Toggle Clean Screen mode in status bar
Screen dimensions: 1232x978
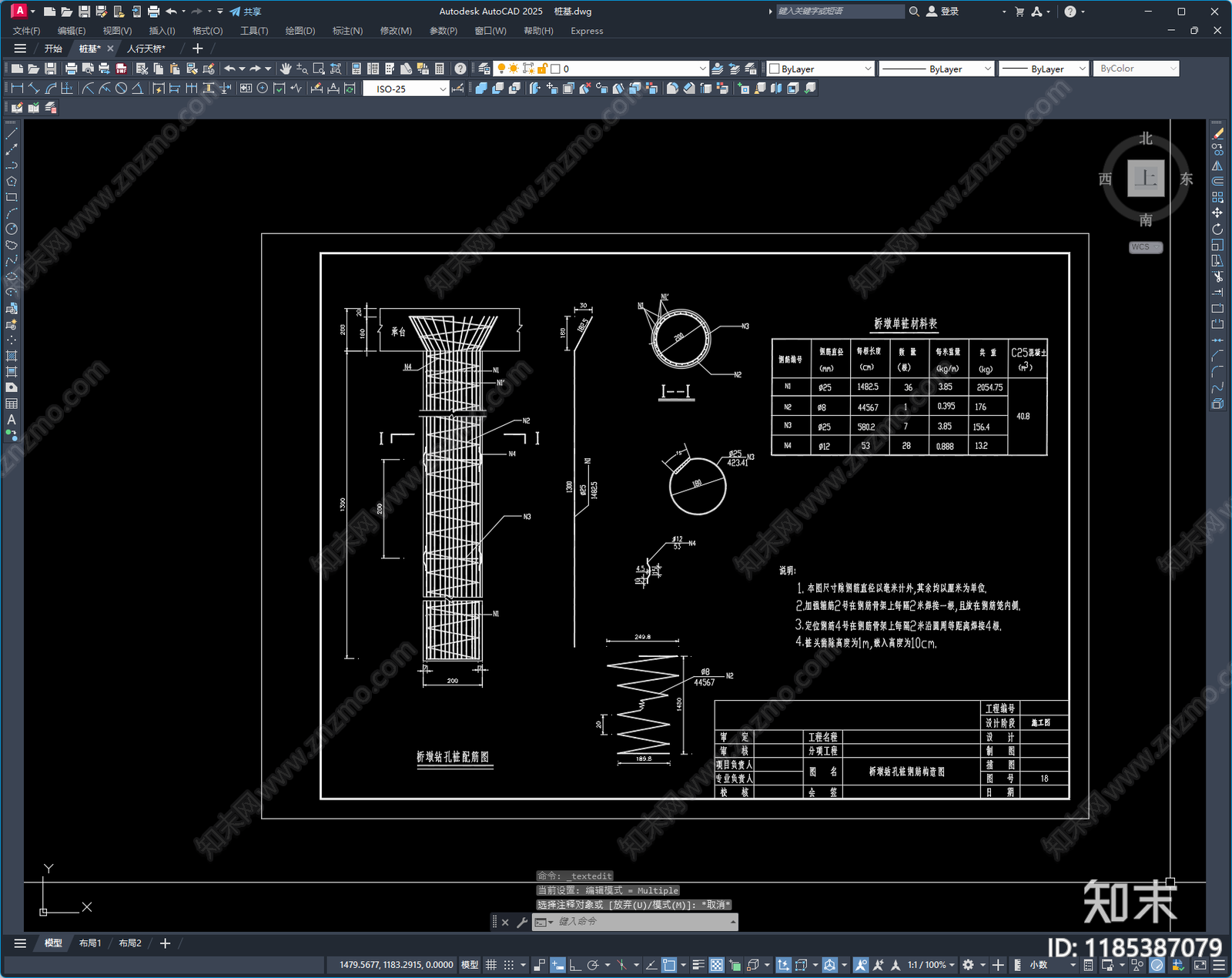(1200, 965)
